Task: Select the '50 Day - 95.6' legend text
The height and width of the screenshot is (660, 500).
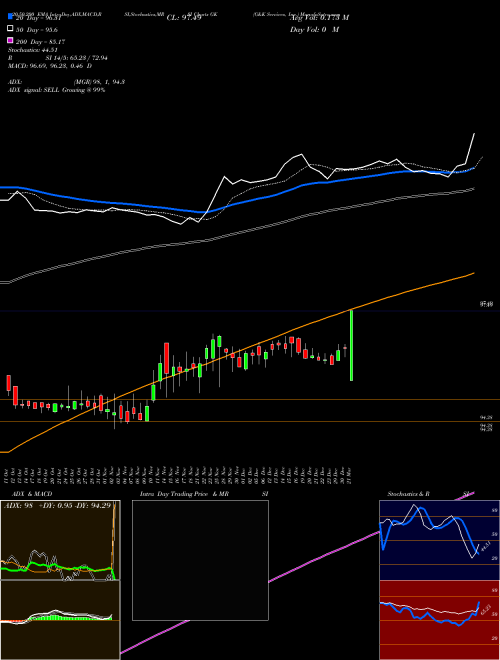Action: pos(37,30)
